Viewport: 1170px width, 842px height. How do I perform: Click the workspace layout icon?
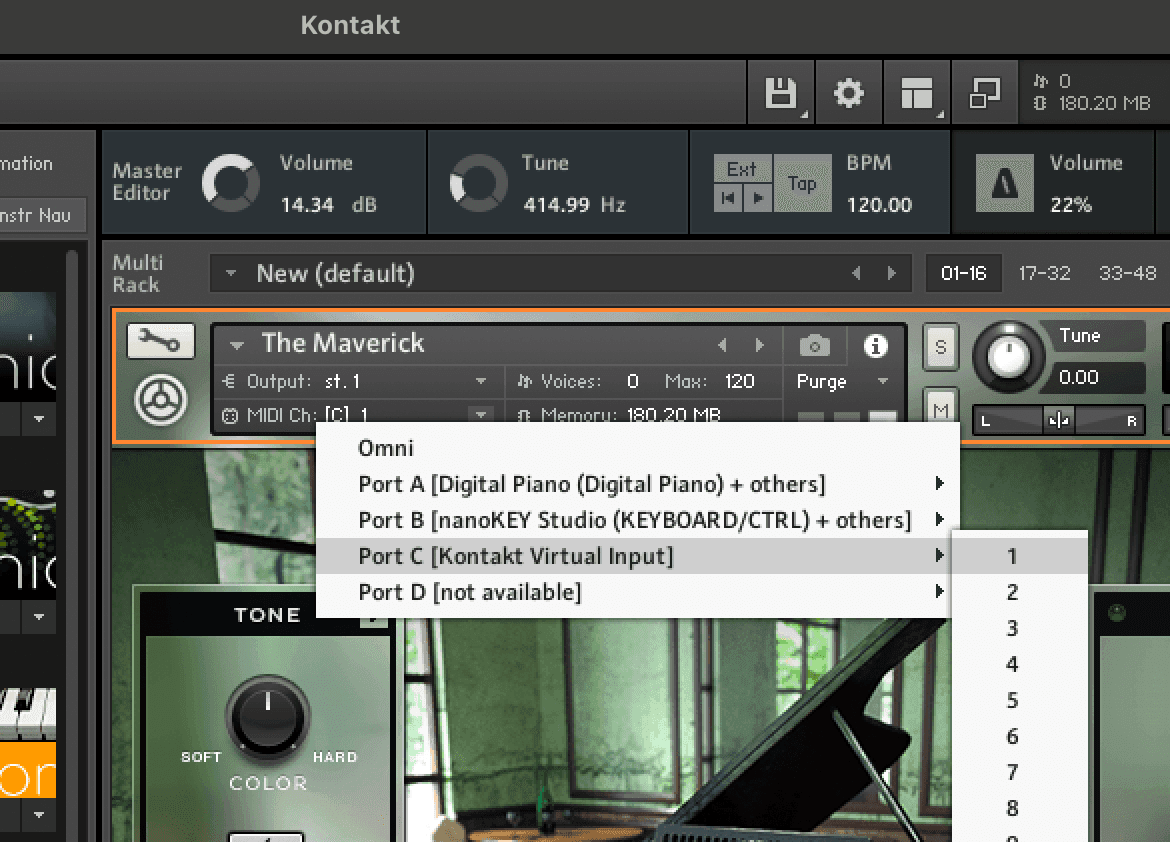[x=916, y=94]
